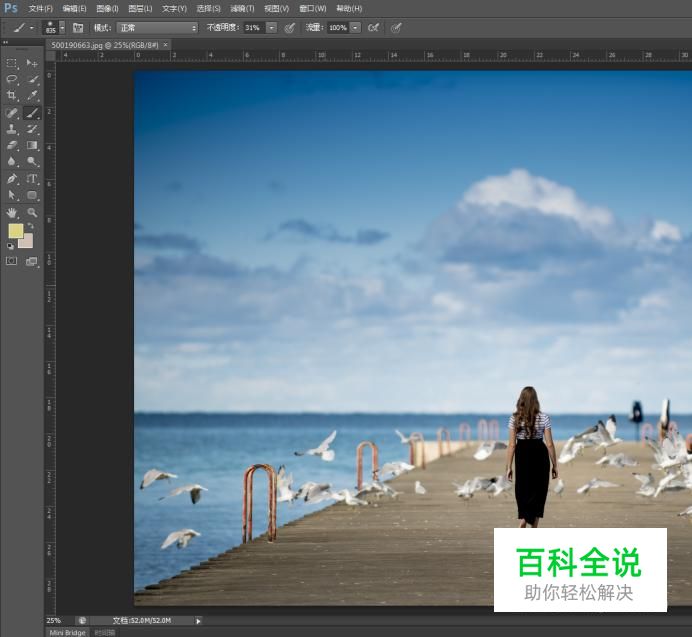The width and height of the screenshot is (692, 637).
Task: Open the 选择(S) menu
Action: point(208,8)
